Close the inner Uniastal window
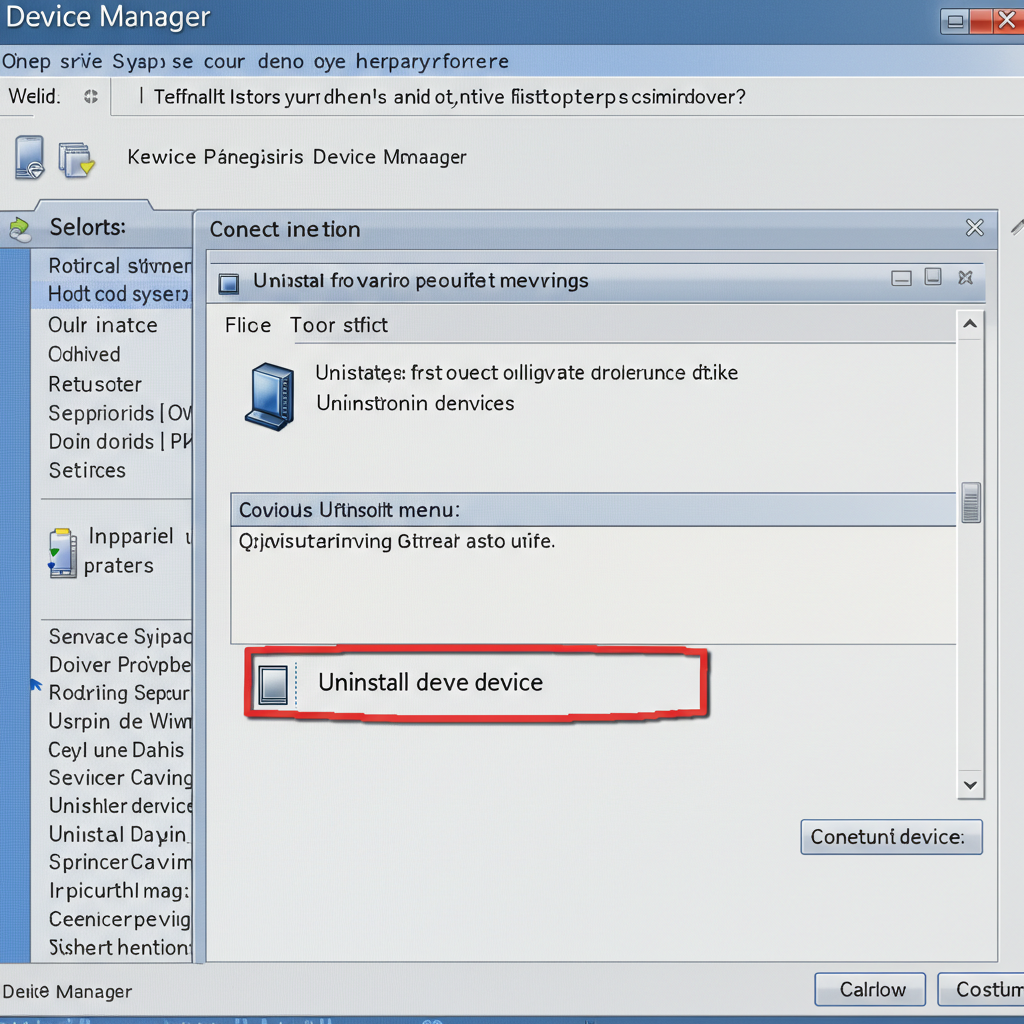Screen dimensions: 1024x1024 [x=965, y=278]
